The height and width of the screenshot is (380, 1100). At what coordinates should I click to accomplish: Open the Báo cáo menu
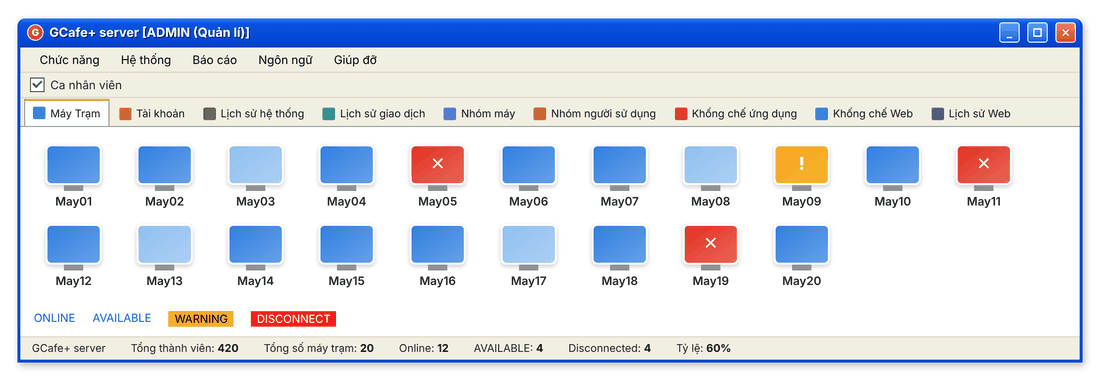[215, 60]
